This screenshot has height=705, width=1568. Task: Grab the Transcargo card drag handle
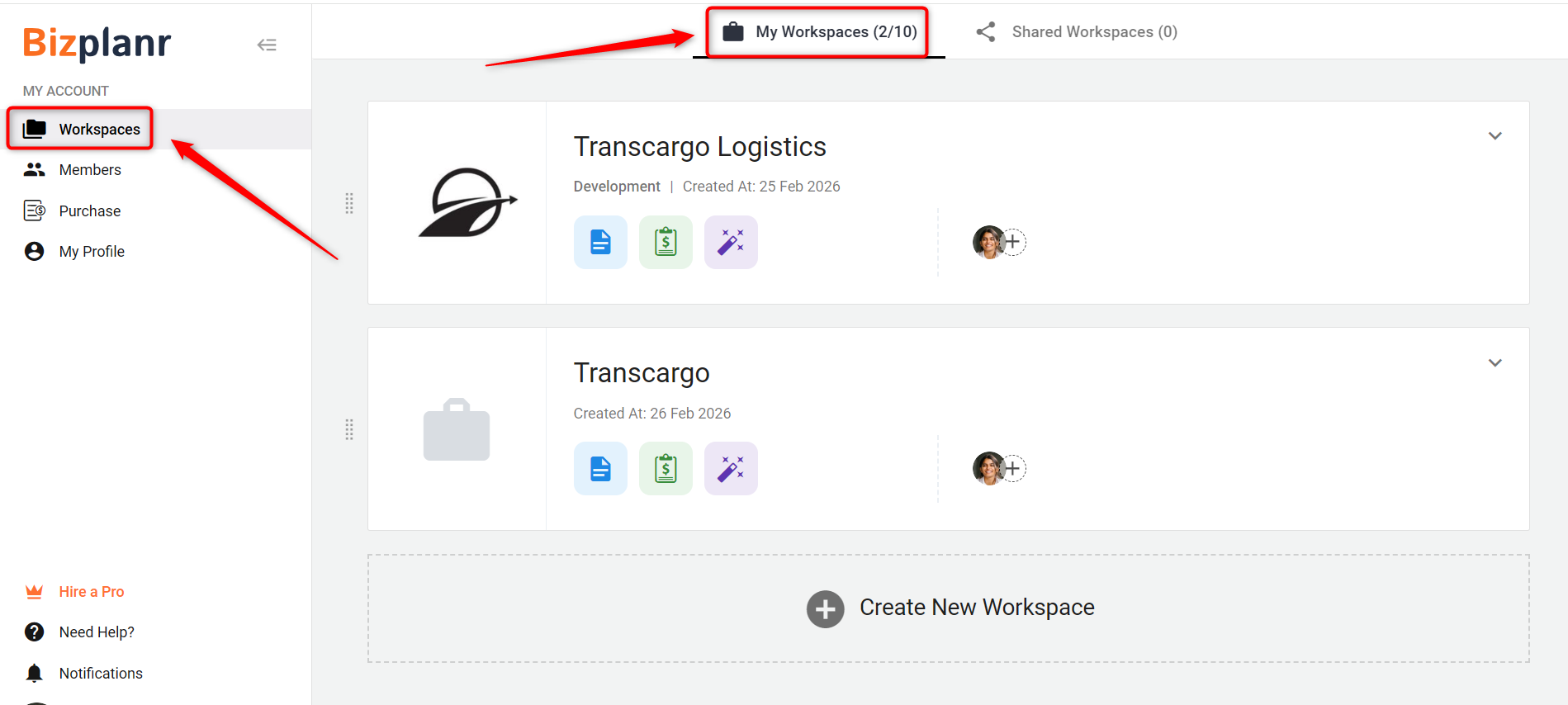(349, 429)
